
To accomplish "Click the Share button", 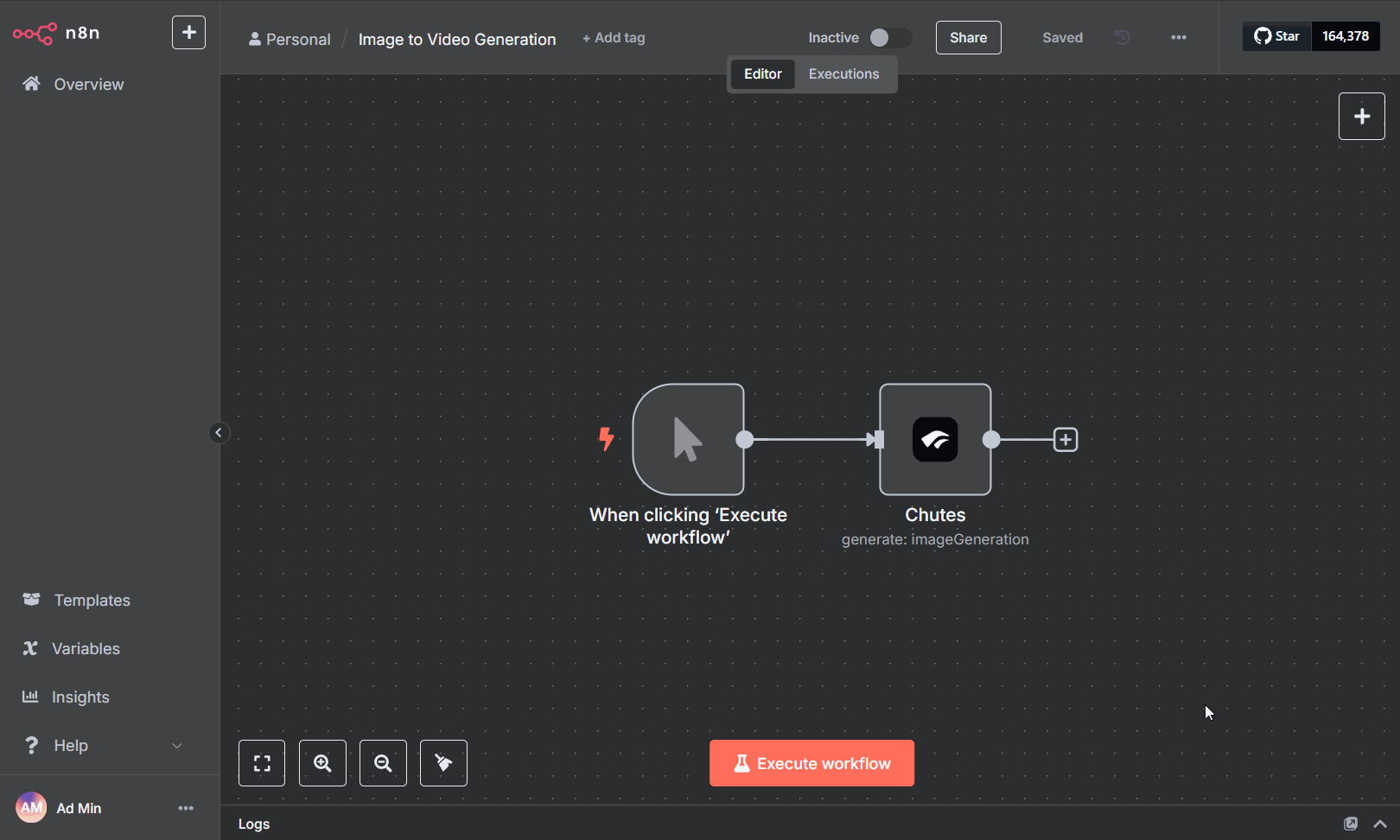I will (x=968, y=38).
